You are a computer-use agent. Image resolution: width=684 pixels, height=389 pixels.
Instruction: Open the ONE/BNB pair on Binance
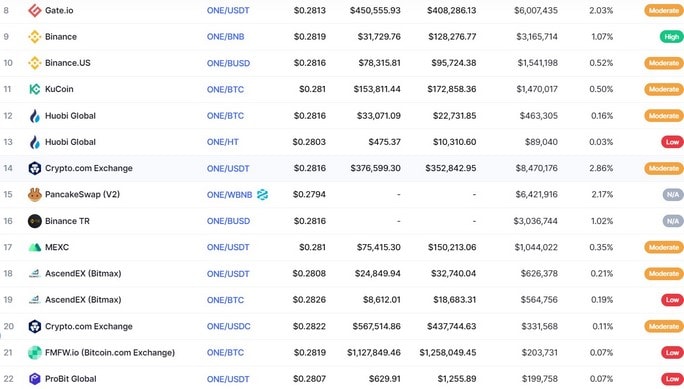[x=225, y=37]
